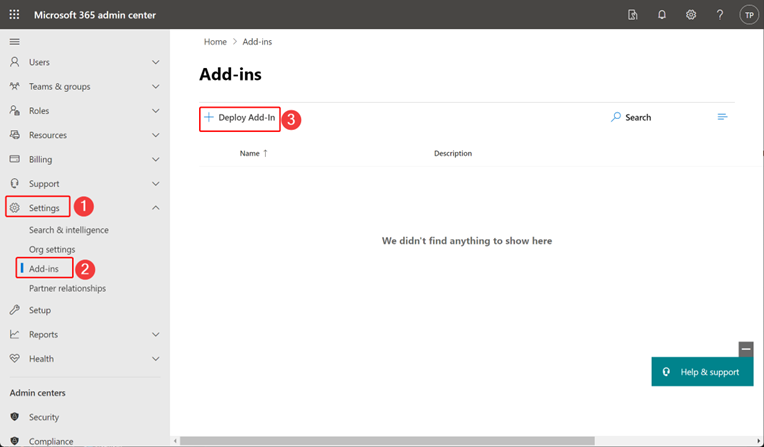Sort by the Name column header
This screenshot has height=447, width=764.
[249, 153]
